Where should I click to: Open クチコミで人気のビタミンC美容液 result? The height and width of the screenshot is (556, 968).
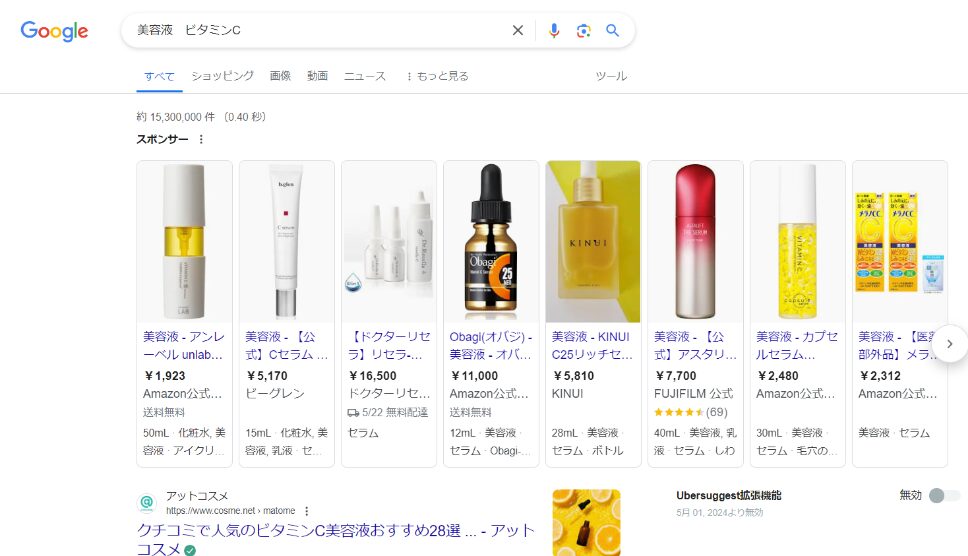click(x=335, y=539)
